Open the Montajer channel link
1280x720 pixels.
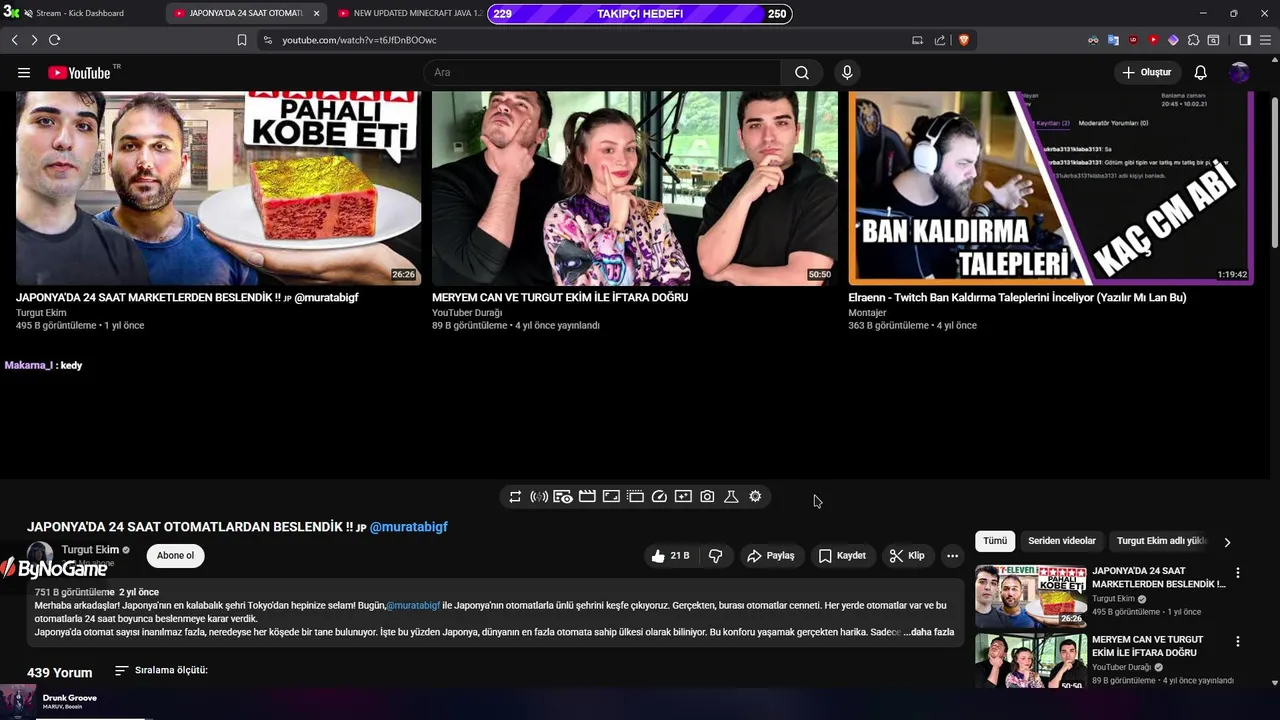(867, 313)
